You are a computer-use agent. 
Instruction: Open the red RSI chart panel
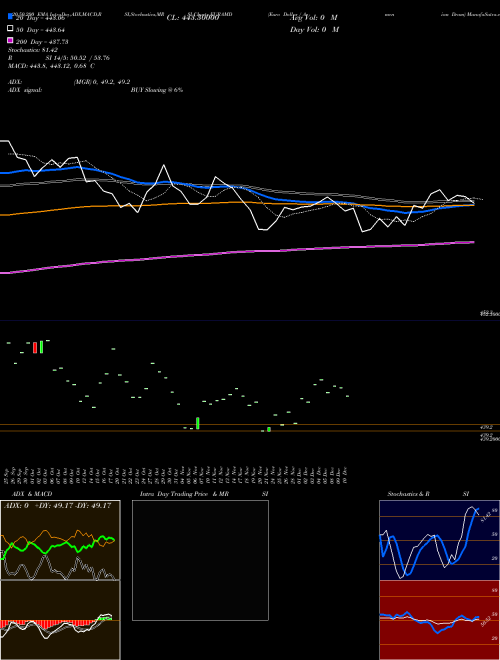(439, 620)
